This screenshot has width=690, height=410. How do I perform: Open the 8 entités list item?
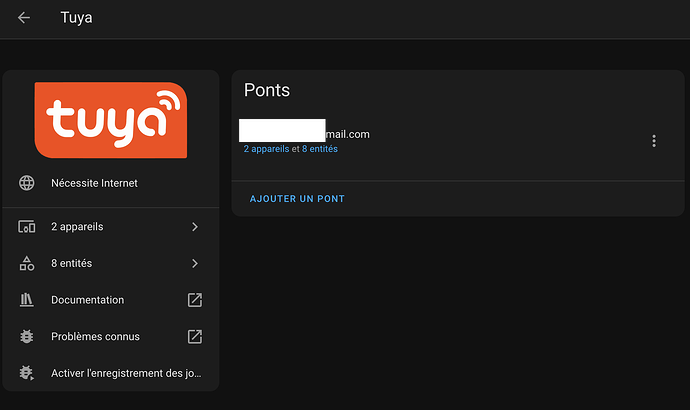point(111,263)
